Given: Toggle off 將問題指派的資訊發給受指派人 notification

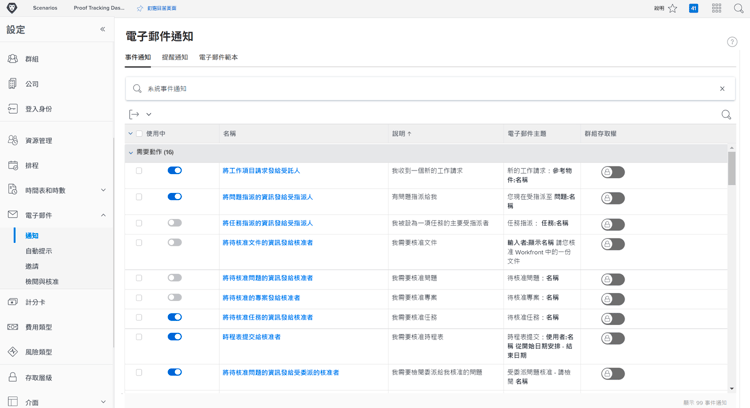Looking at the screenshot, I should [175, 197].
